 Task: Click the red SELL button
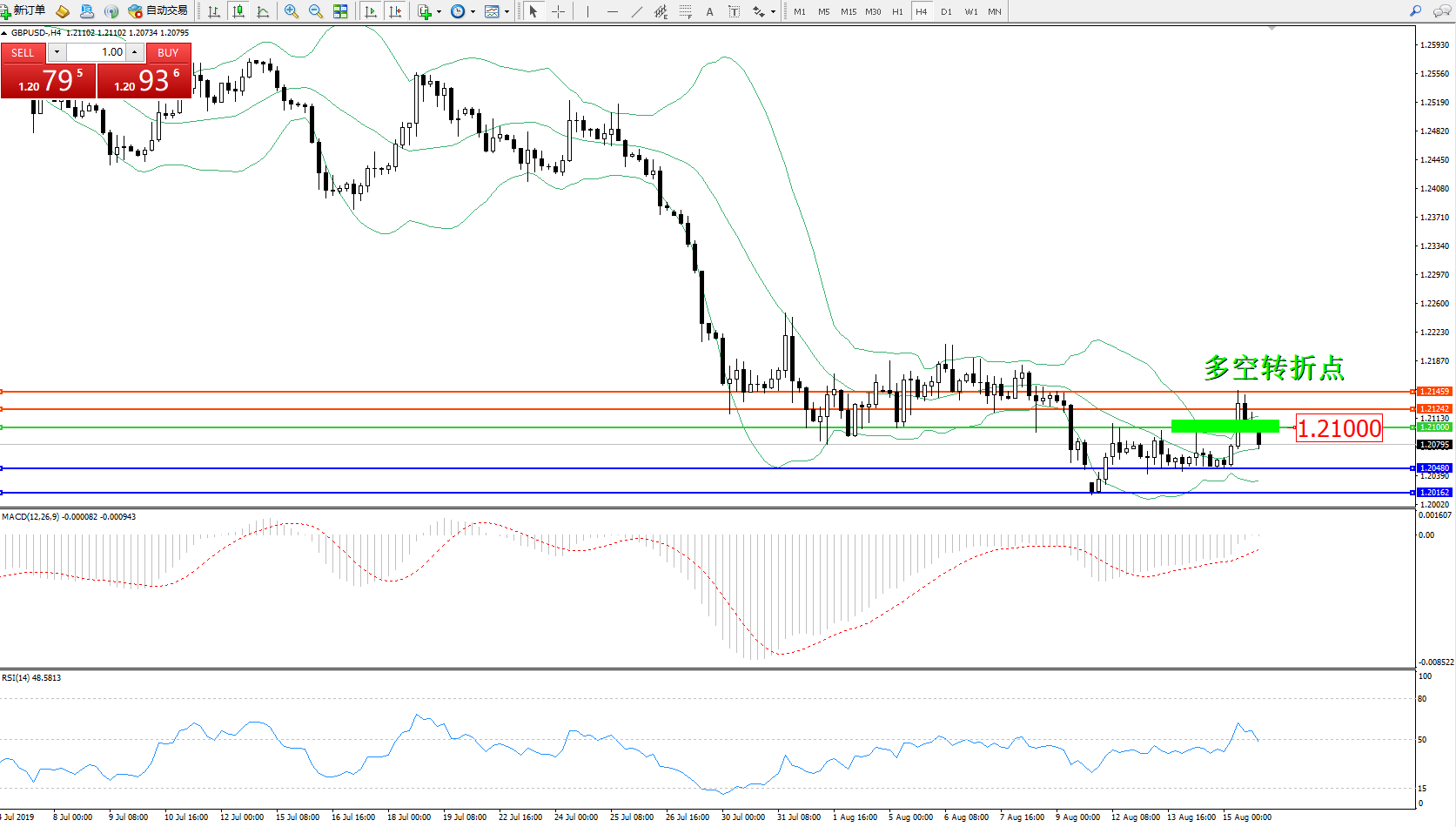[x=23, y=52]
